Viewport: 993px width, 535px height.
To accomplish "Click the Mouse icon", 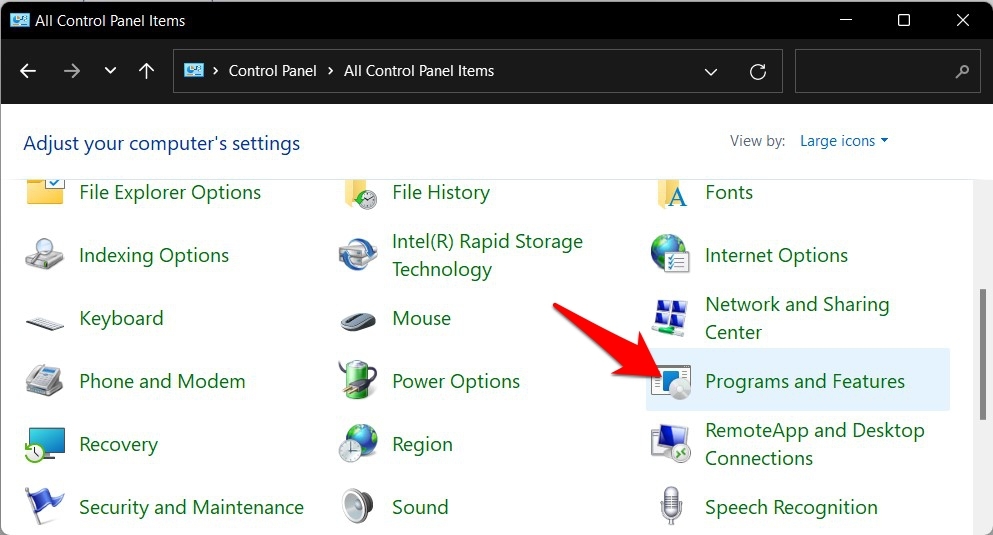I will point(358,320).
